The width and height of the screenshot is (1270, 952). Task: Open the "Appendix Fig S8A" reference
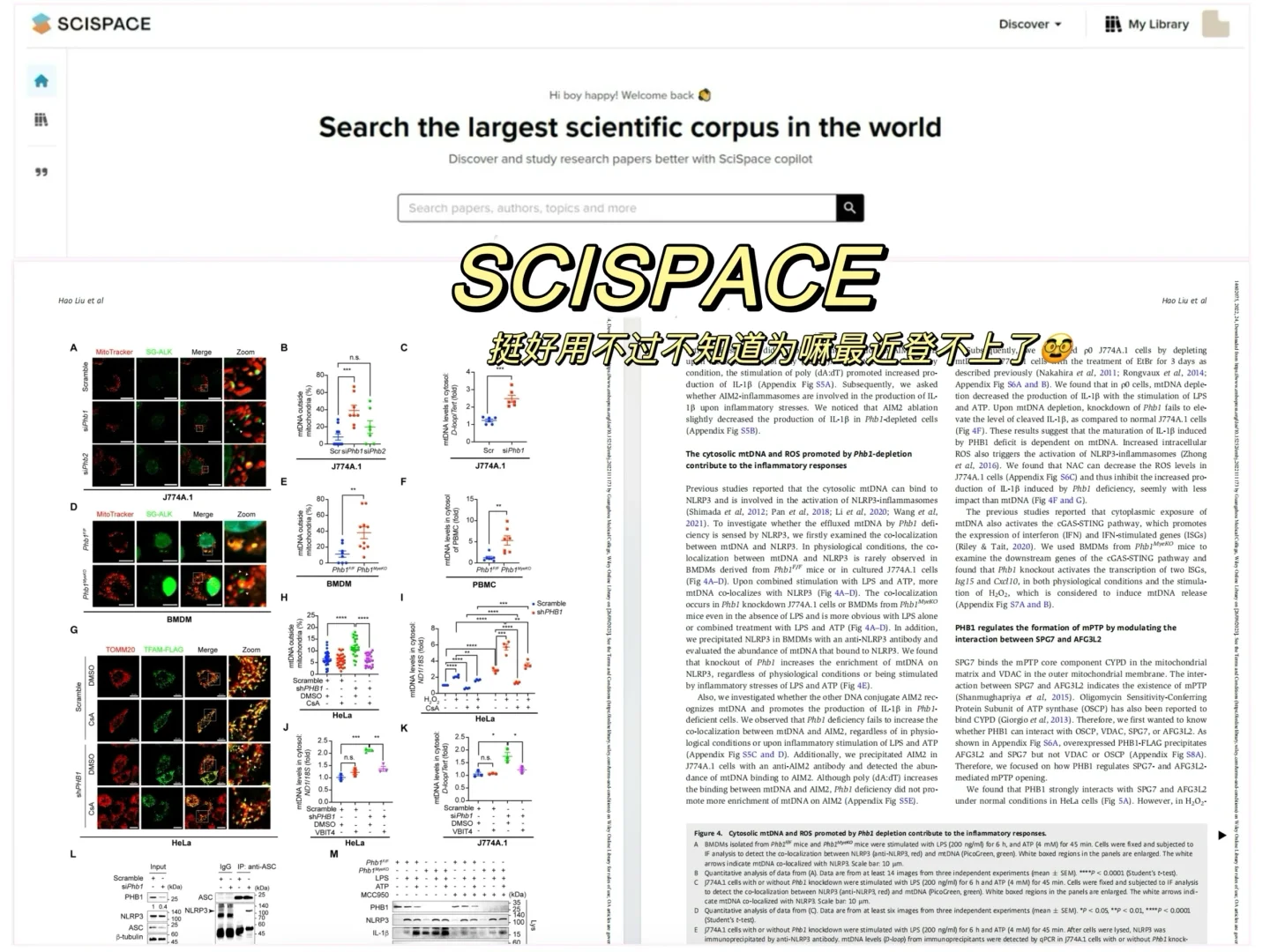[x=1168, y=755]
